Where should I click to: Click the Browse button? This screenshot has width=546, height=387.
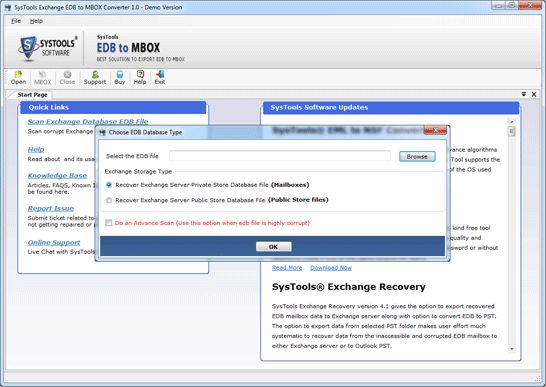tap(417, 156)
